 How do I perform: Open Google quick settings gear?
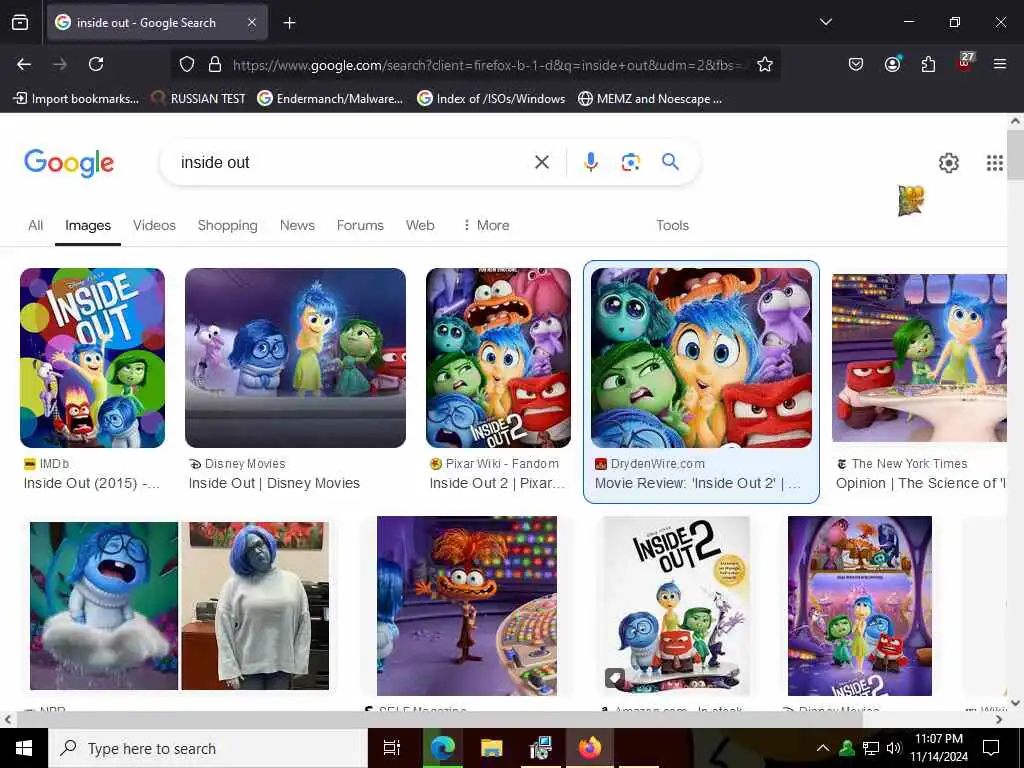[948, 163]
